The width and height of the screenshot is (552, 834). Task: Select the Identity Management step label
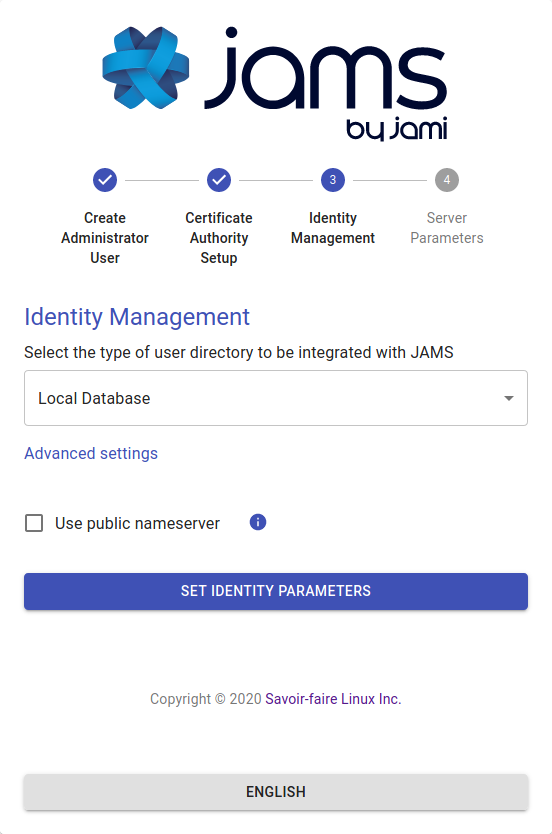[x=333, y=228]
